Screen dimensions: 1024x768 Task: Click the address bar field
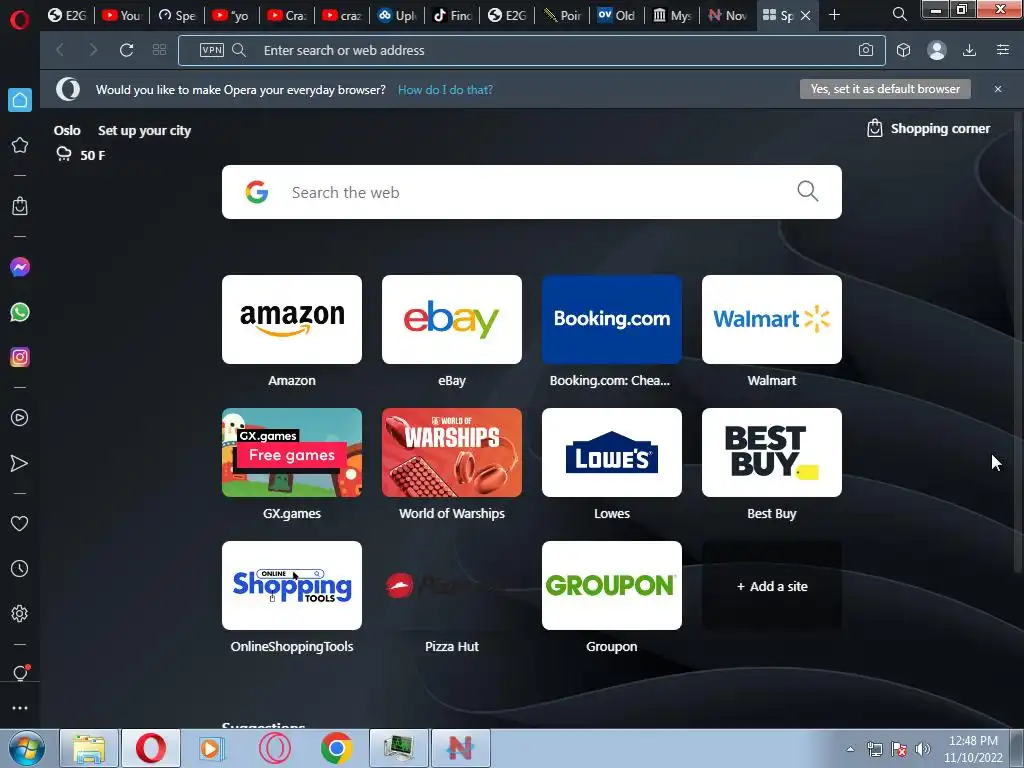[x=532, y=50]
